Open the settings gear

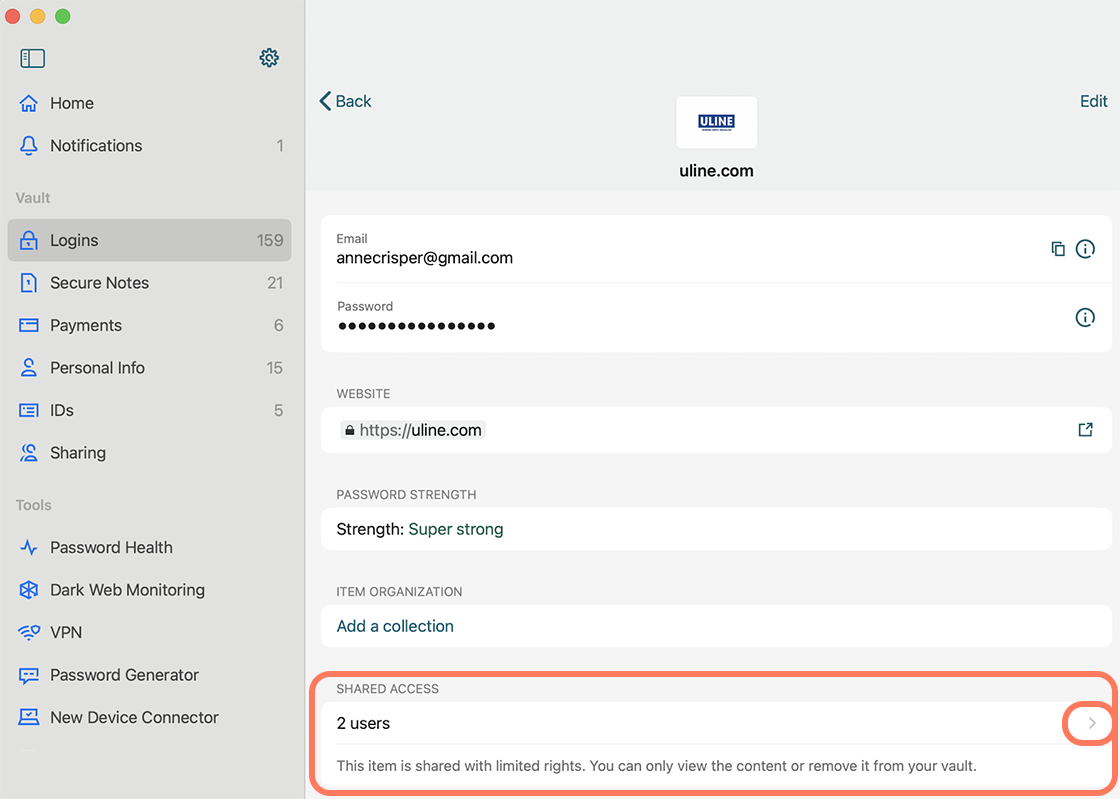point(269,57)
